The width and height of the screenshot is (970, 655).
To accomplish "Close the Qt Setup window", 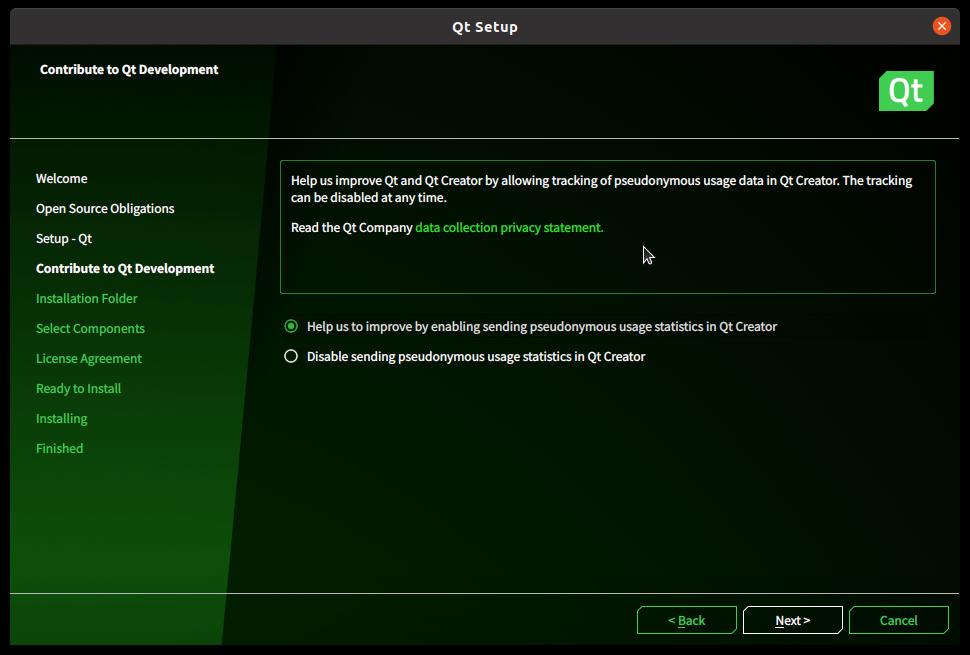I will pyautogui.click(x=942, y=26).
